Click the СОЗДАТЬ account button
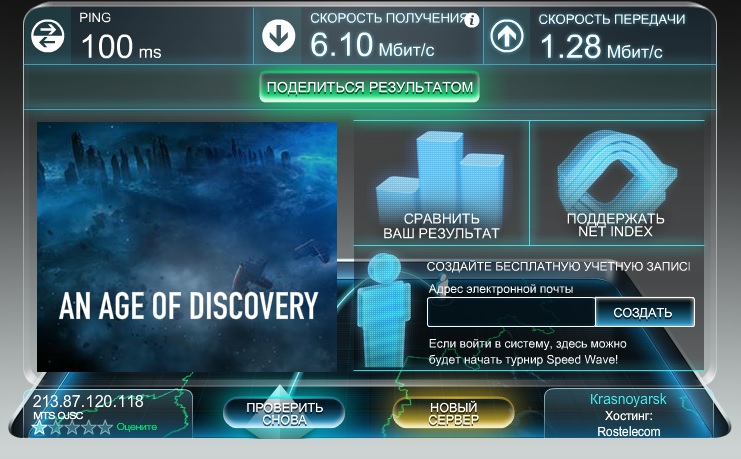 click(643, 312)
